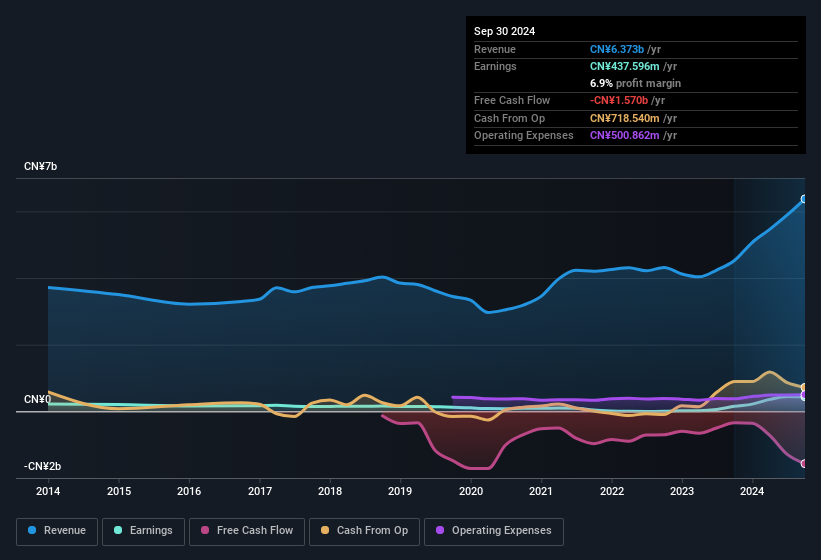Click the blue Revenue legend dot

pos(33,531)
